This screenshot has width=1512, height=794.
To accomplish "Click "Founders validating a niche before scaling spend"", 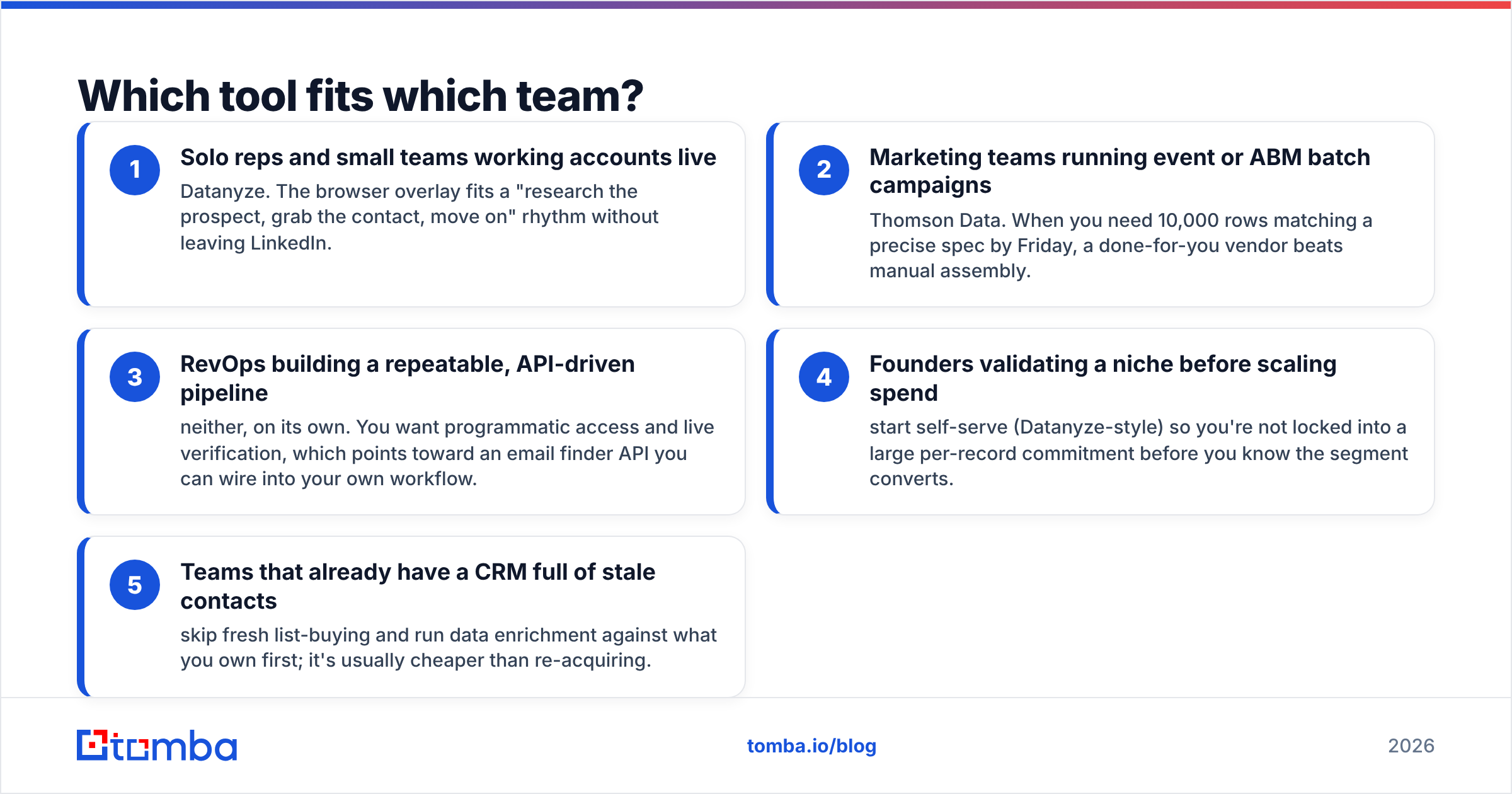I will [1102, 378].
